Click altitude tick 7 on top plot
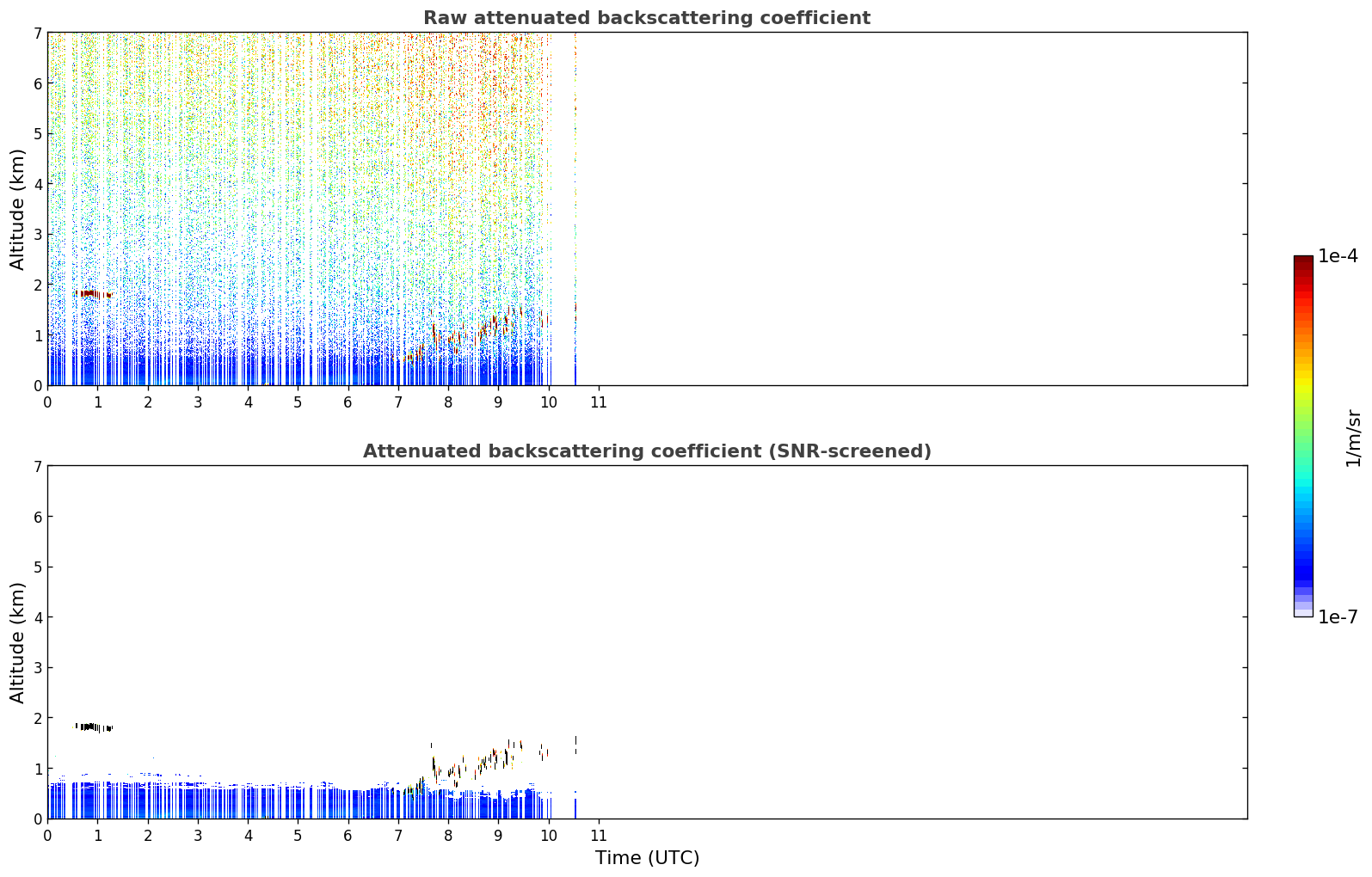Viewport: 1372px width, 877px height. [37, 33]
